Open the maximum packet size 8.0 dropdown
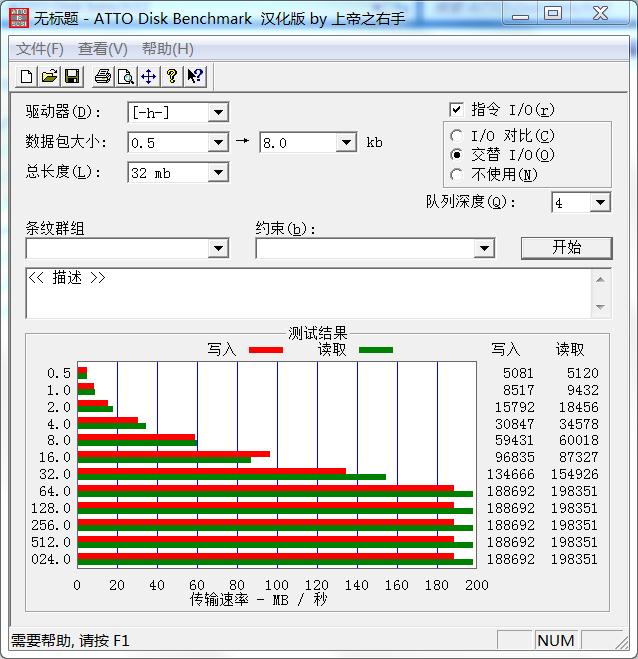 [346, 142]
